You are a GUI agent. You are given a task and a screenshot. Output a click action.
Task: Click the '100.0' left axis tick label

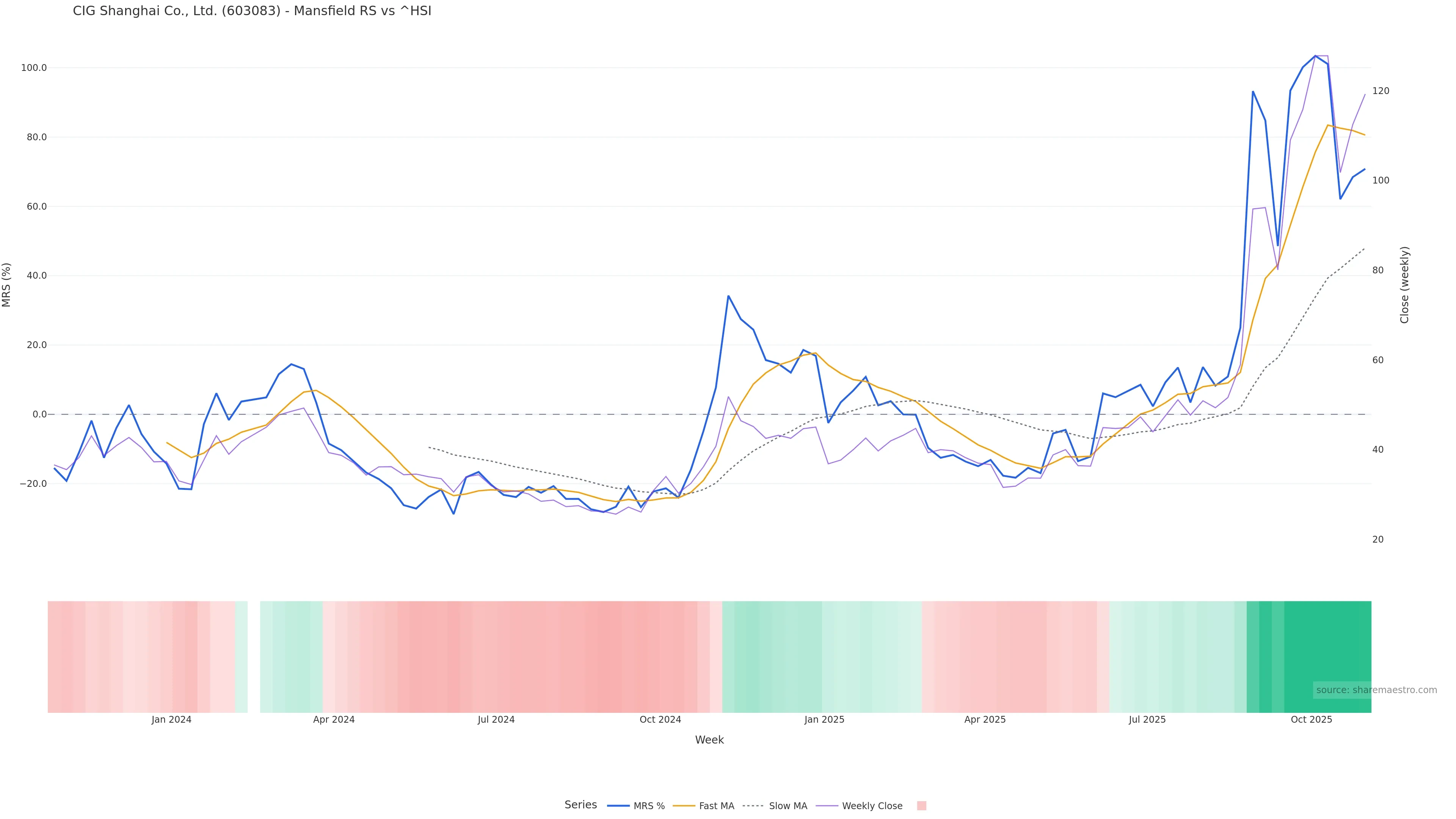(34, 68)
